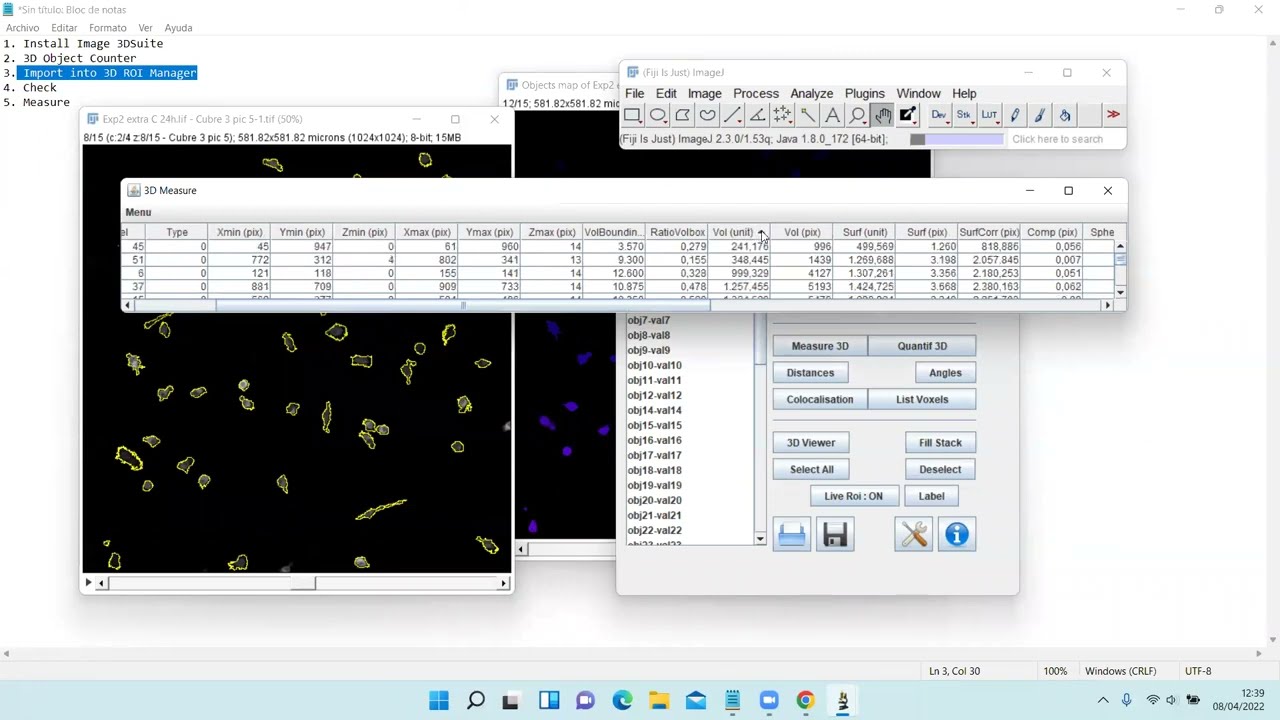Click the Angles button

pyautogui.click(x=945, y=373)
